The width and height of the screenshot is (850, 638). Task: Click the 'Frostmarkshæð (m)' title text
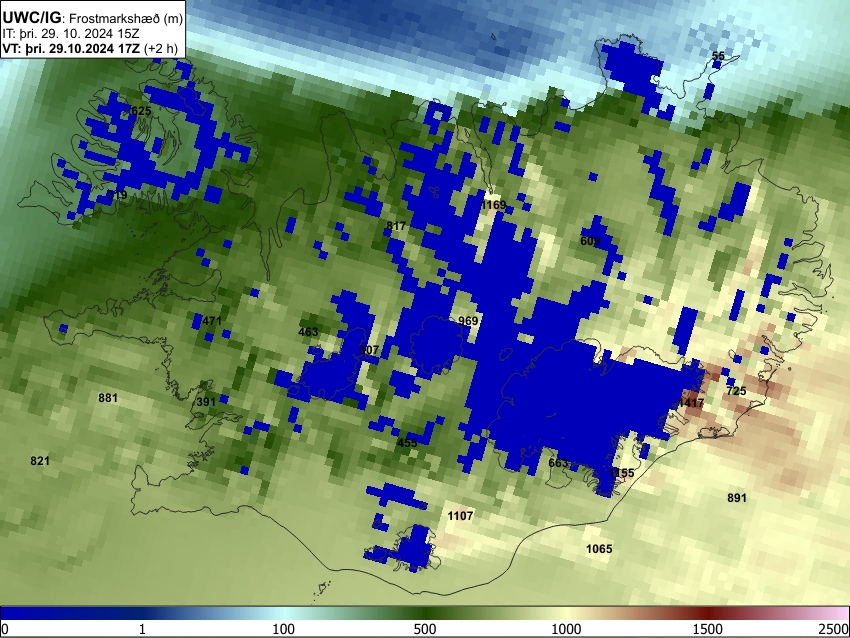(126, 18)
